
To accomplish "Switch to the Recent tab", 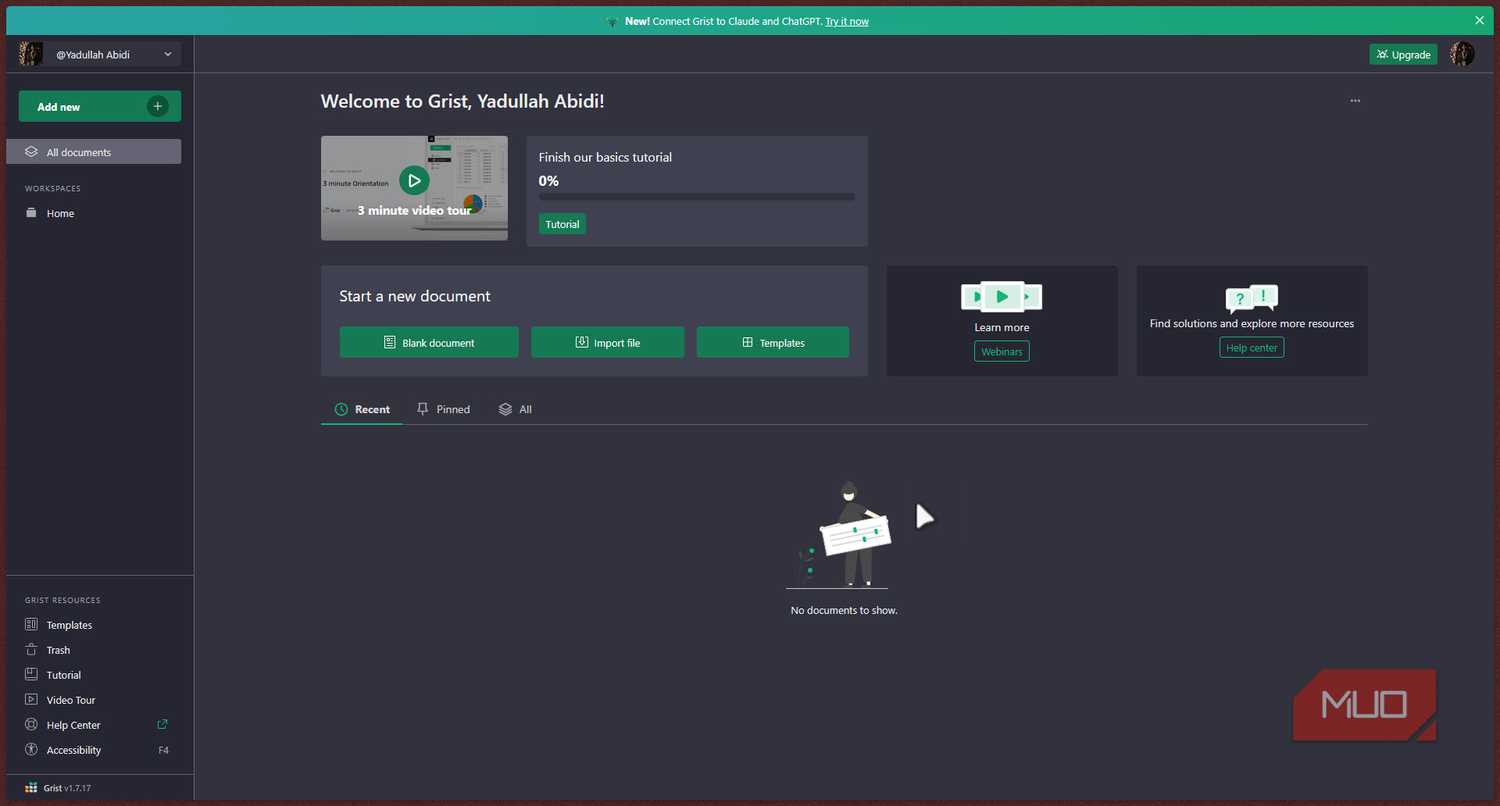I will (362, 409).
